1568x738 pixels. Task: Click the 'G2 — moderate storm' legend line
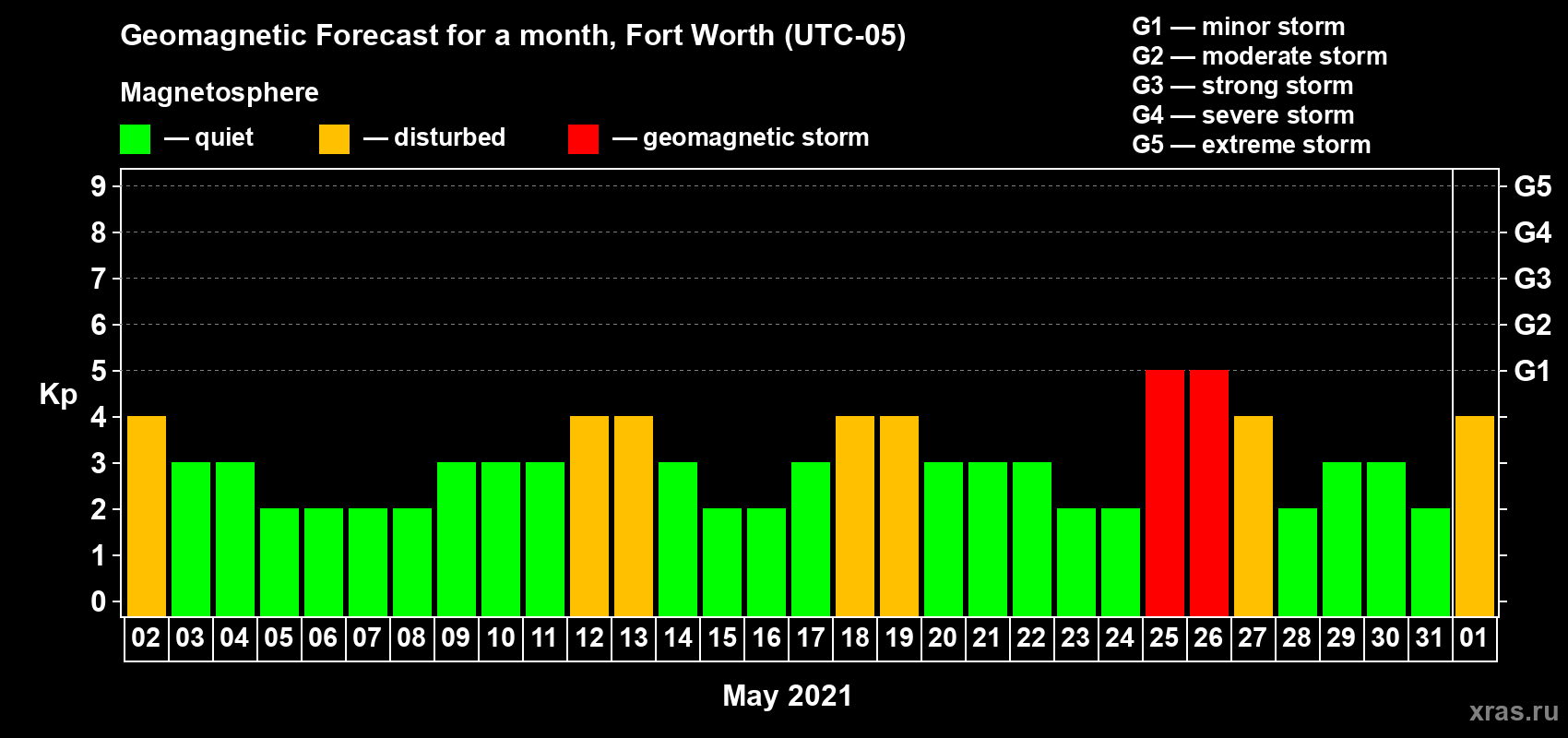1260,56
